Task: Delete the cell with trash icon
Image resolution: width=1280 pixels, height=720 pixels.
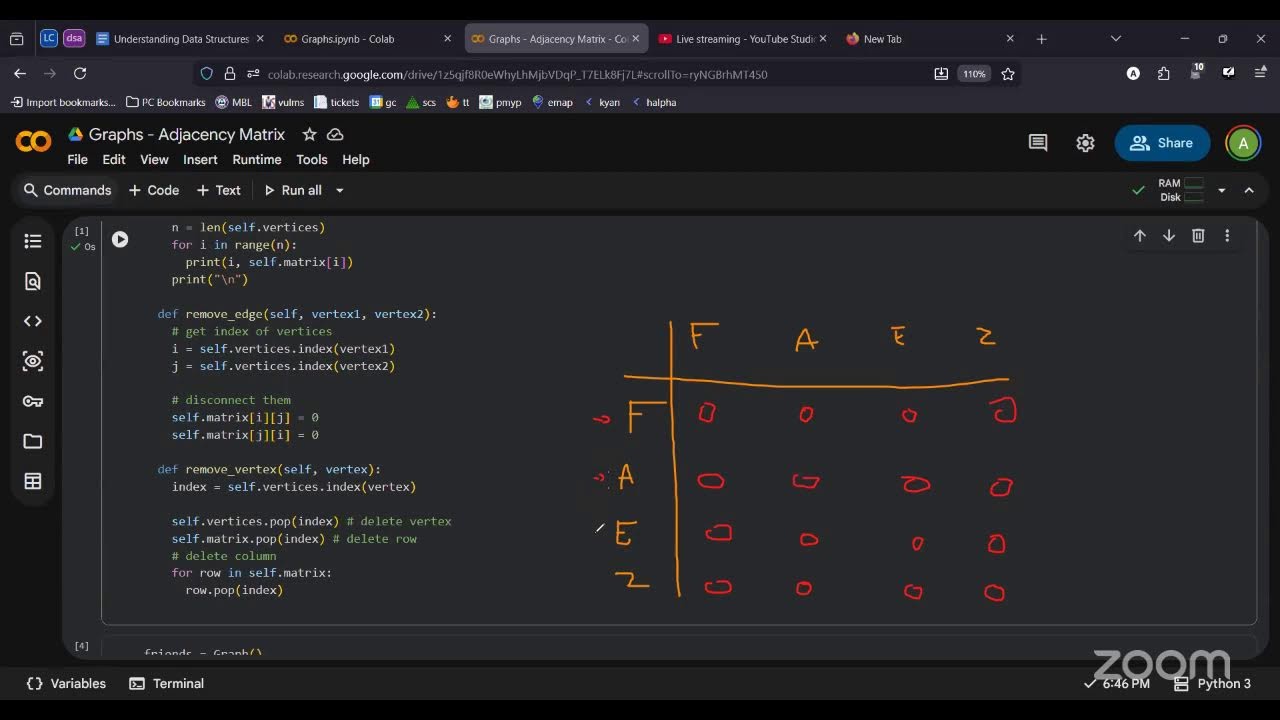Action: [x=1198, y=236]
